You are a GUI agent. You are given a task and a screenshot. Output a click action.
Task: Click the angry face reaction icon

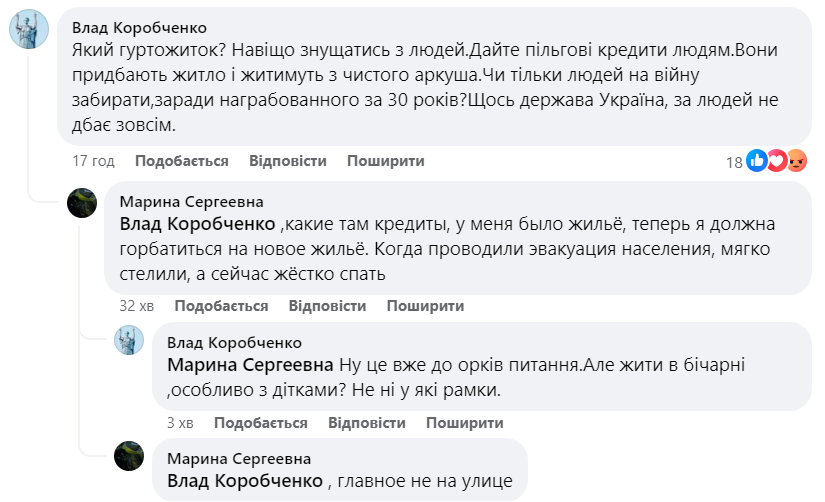797,160
